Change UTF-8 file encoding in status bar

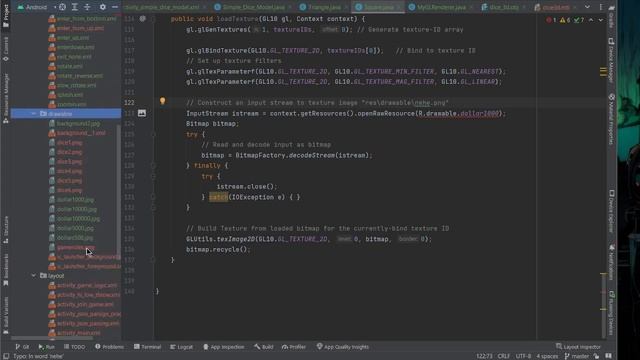523,356
